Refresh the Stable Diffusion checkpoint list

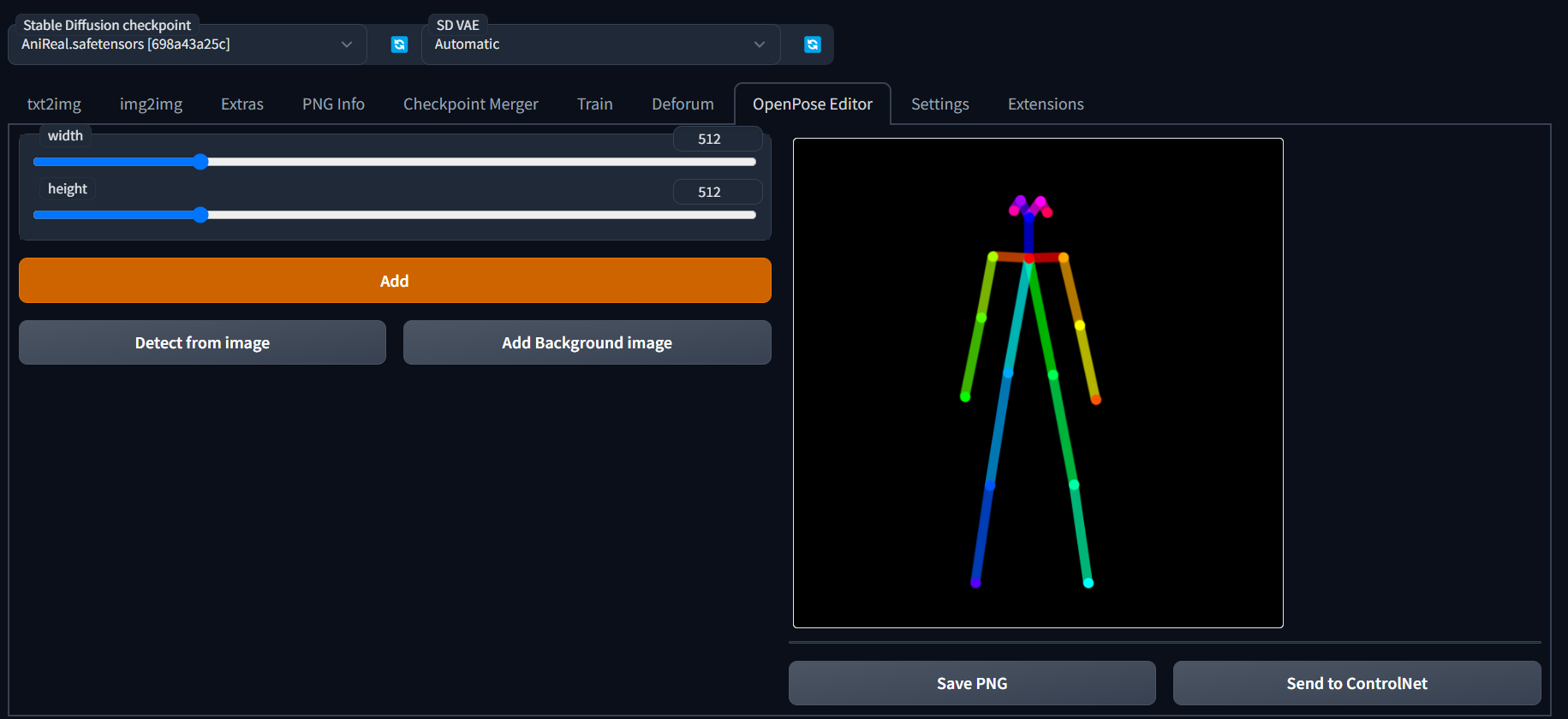(x=399, y=45)
